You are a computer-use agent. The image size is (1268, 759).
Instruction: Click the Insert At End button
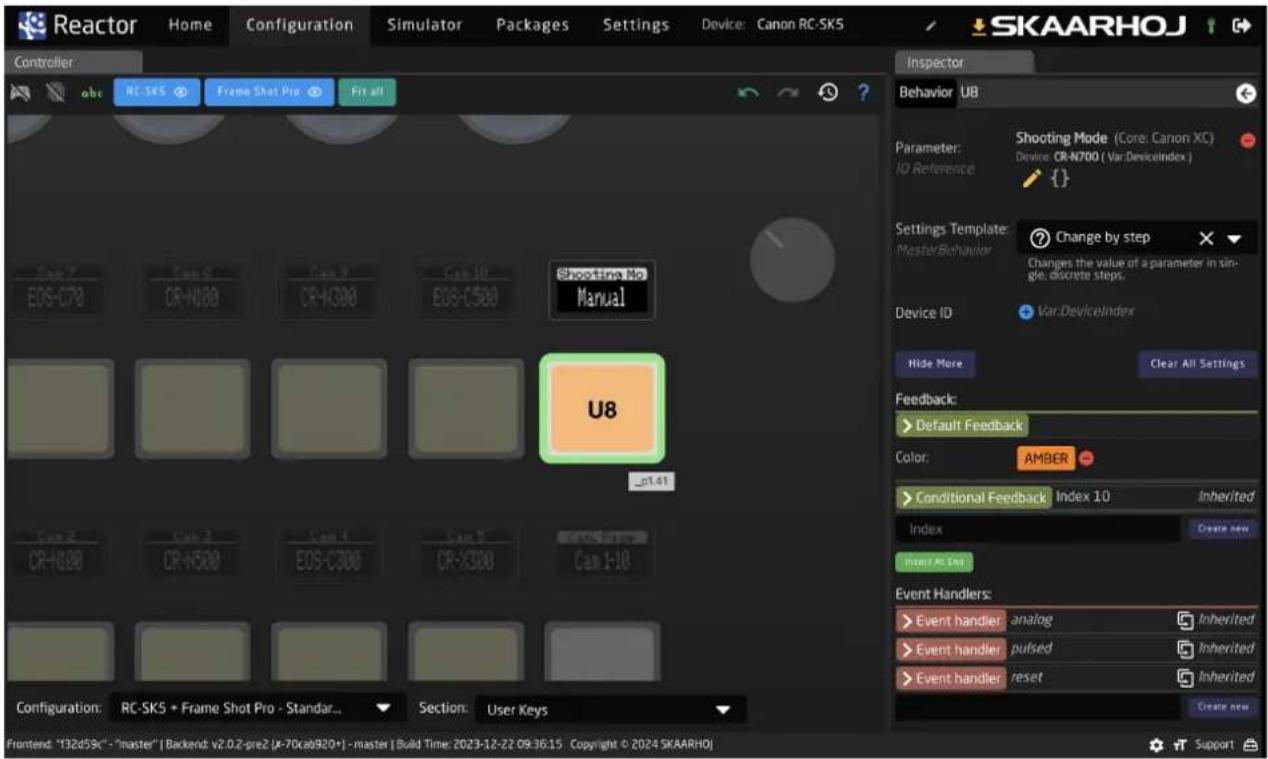(934, 562)
